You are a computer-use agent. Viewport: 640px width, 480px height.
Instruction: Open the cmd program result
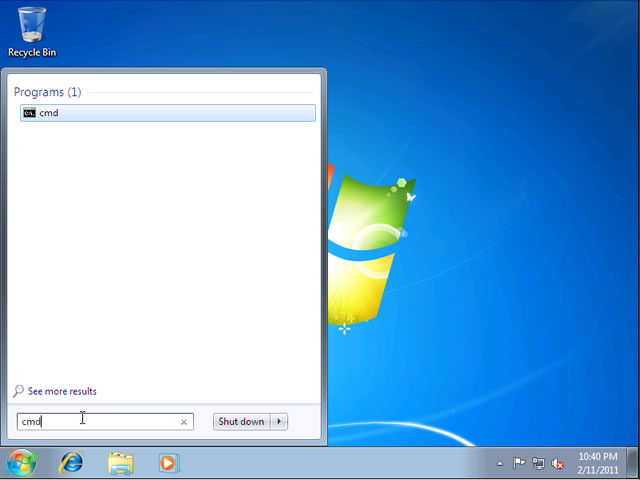(168, 113)
